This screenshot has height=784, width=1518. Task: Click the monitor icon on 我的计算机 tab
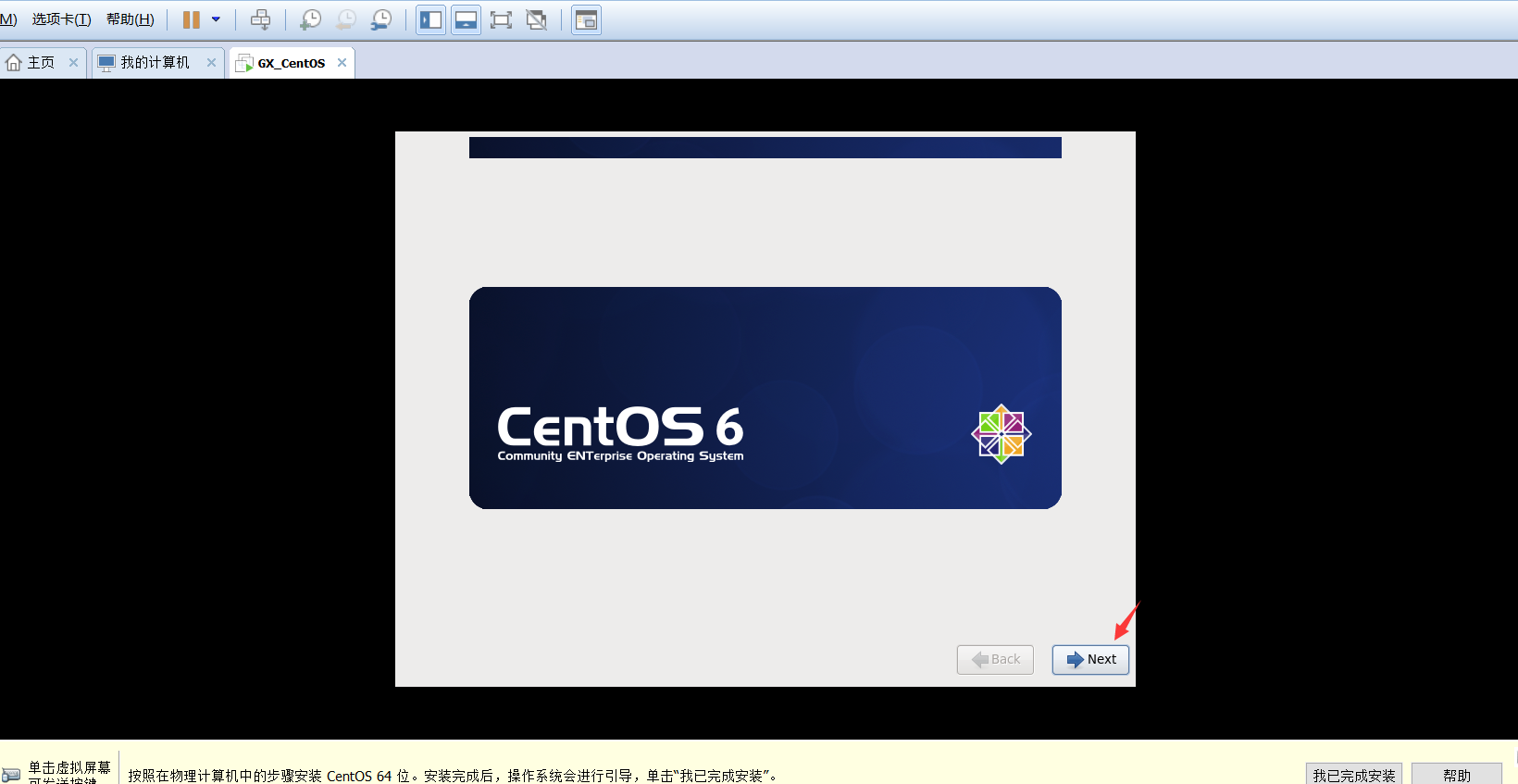[106, 63]
